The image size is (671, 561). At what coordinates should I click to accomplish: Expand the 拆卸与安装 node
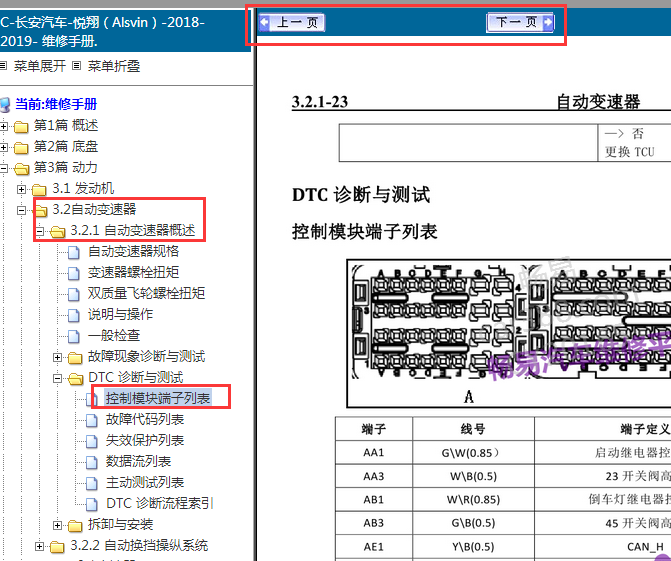pos(57,525)
